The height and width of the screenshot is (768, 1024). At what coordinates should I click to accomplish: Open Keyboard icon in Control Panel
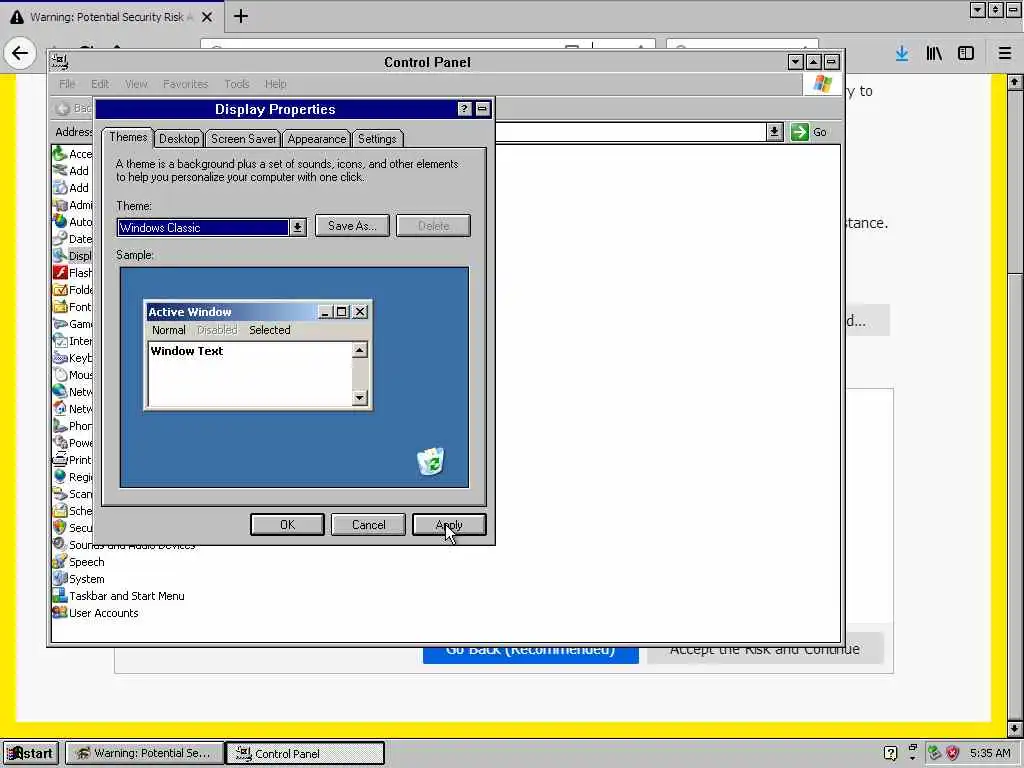(60, 357)
